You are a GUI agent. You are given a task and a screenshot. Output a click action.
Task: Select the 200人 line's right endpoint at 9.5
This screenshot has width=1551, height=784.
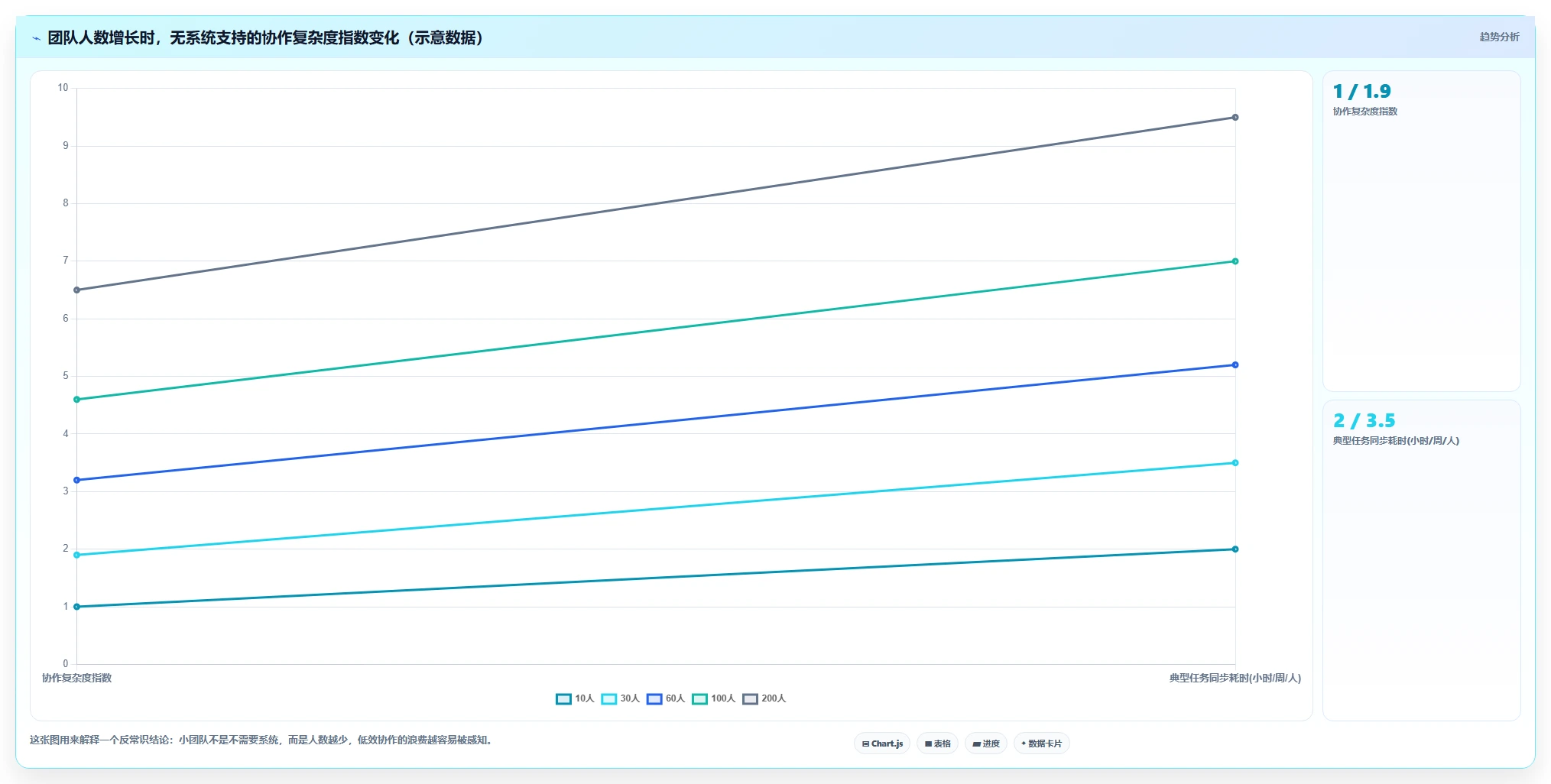pyautogui.click(x=1235, y=117)
